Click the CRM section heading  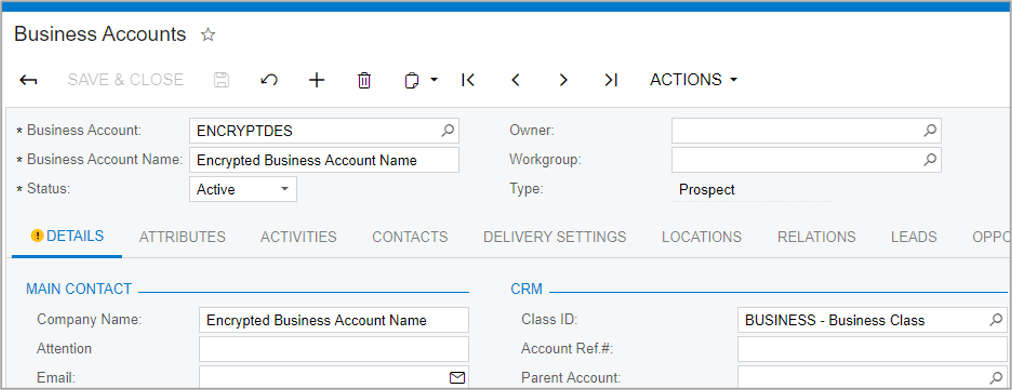click(x=527, y=289)
